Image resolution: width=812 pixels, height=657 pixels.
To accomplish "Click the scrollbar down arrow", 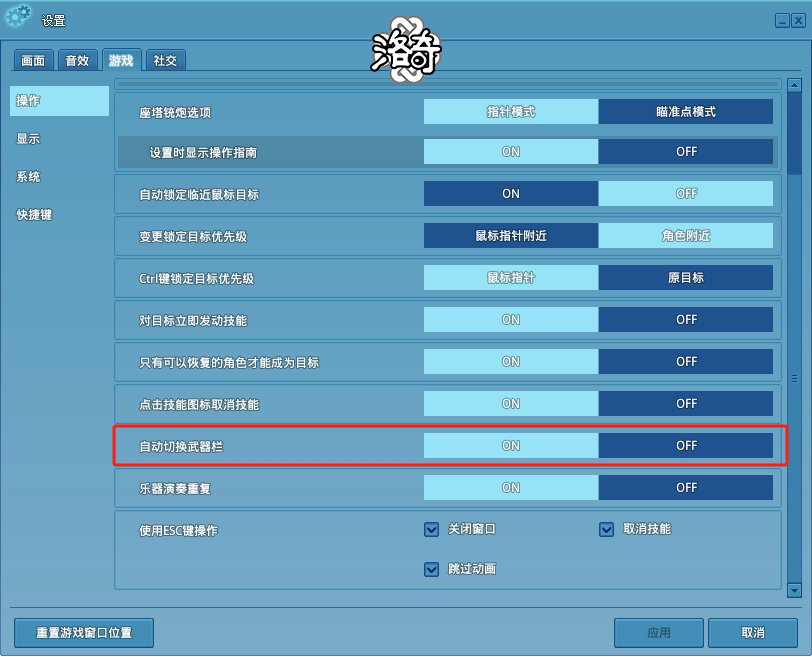I will tap(794, 591).
